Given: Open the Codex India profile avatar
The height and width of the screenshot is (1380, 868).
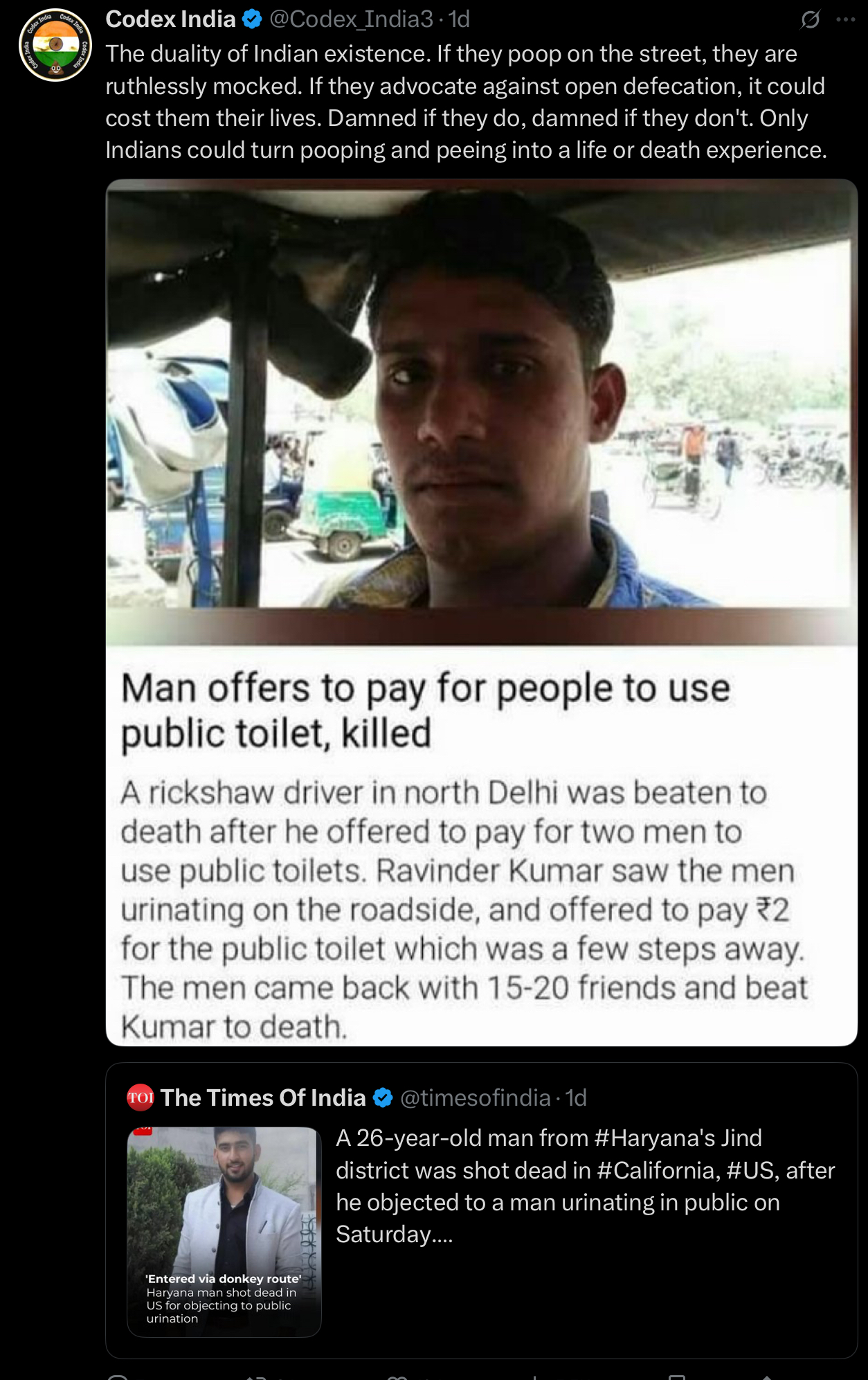Looking at the screenshot, I should (55, 45).
